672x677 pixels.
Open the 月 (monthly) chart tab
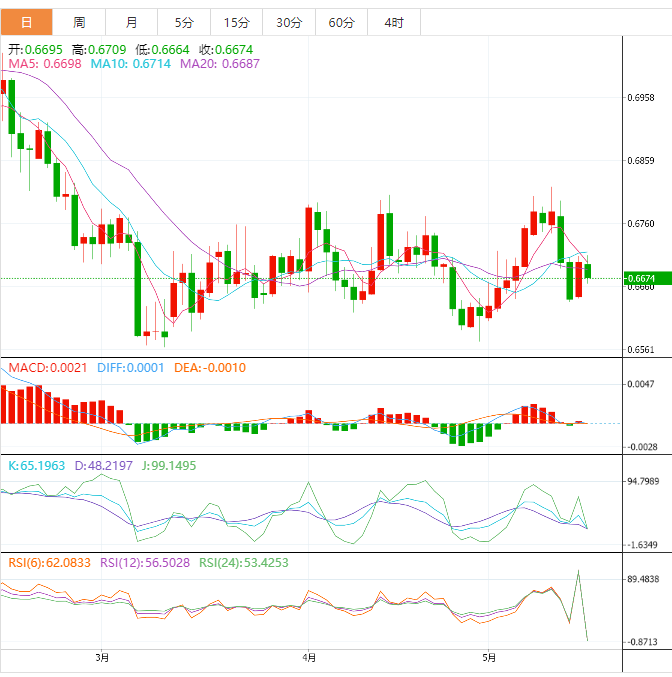[132, 22]
